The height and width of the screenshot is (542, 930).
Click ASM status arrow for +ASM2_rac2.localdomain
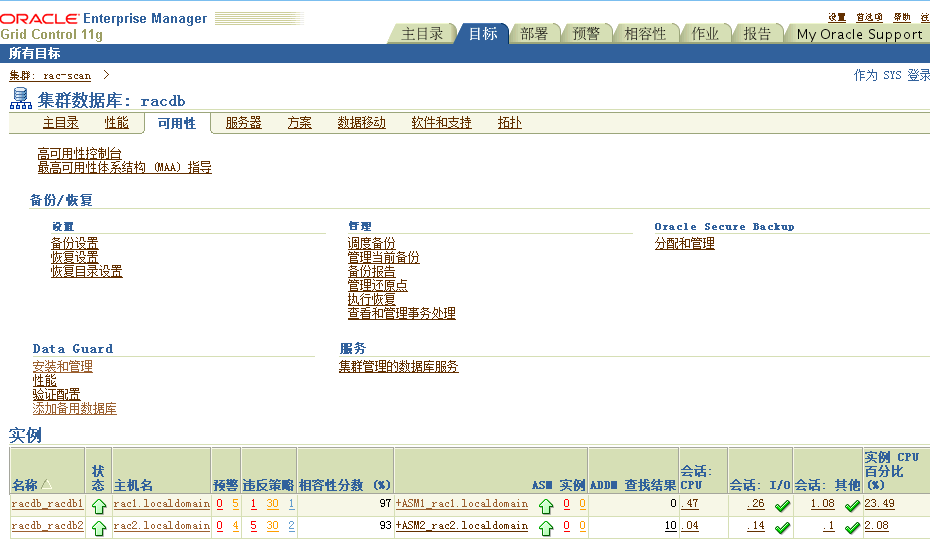click(x=546, y=527)
